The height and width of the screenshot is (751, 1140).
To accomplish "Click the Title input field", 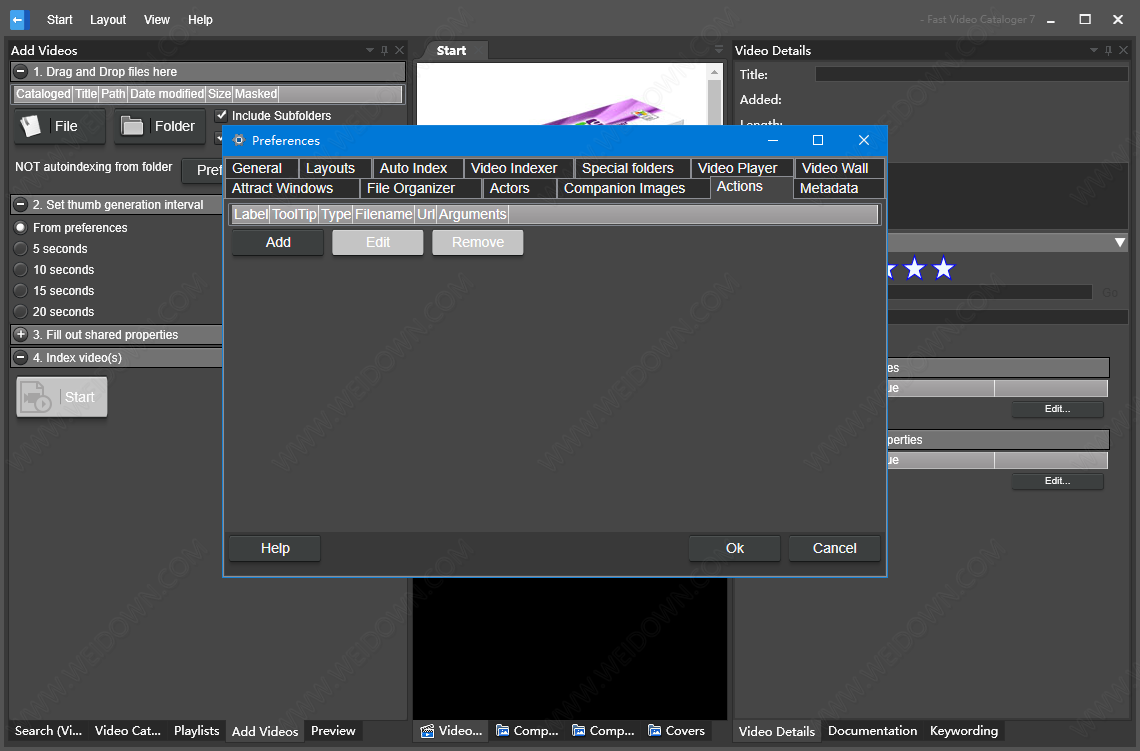I will point(970,74).
